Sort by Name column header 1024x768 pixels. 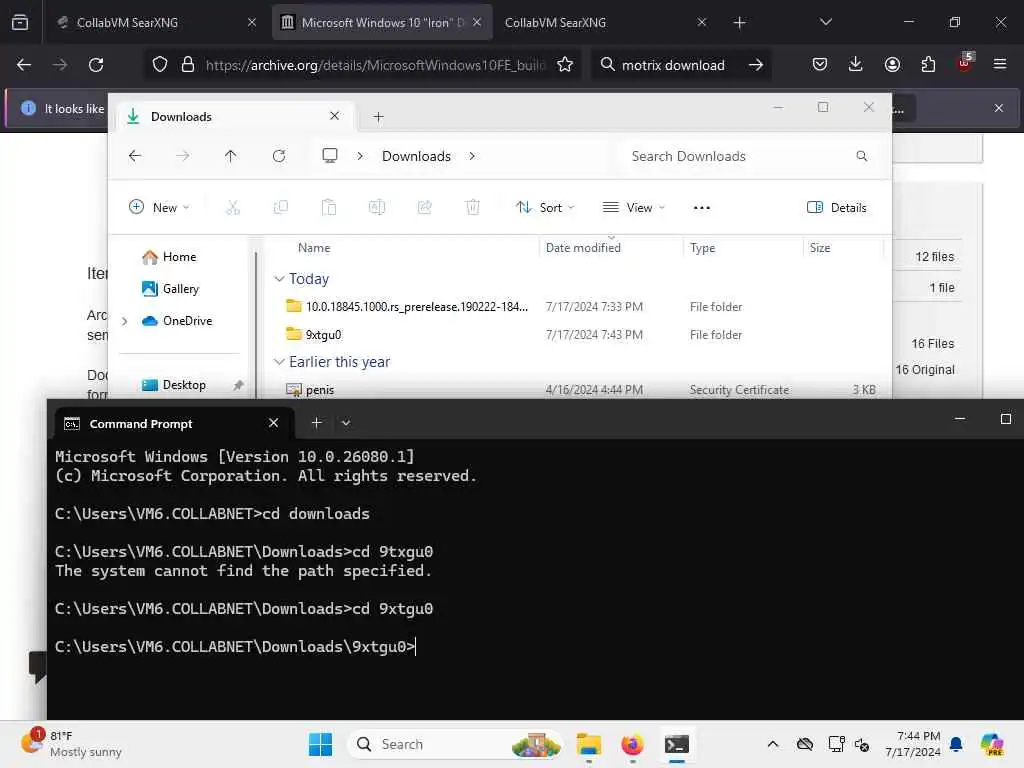click(314, 248)
